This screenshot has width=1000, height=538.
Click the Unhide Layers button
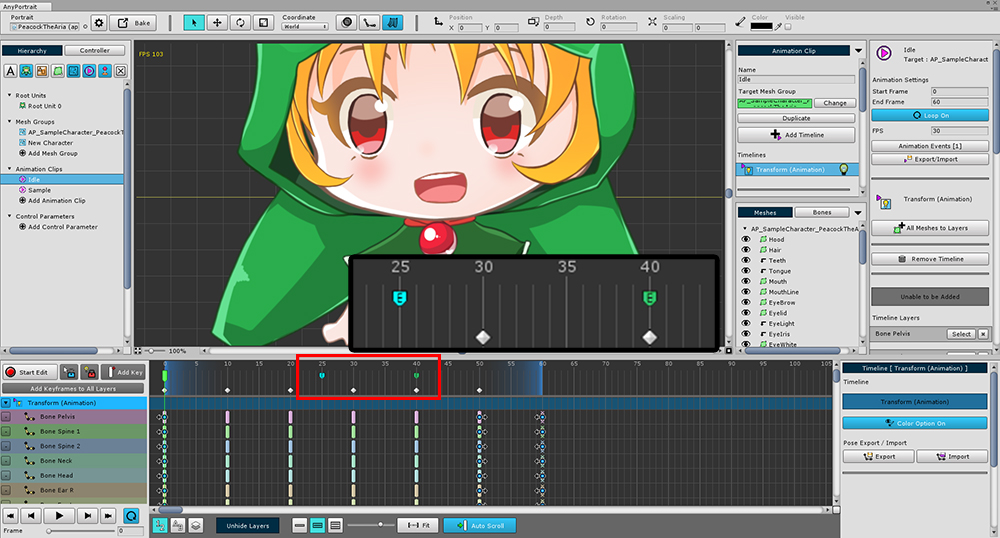click(247, 525)
